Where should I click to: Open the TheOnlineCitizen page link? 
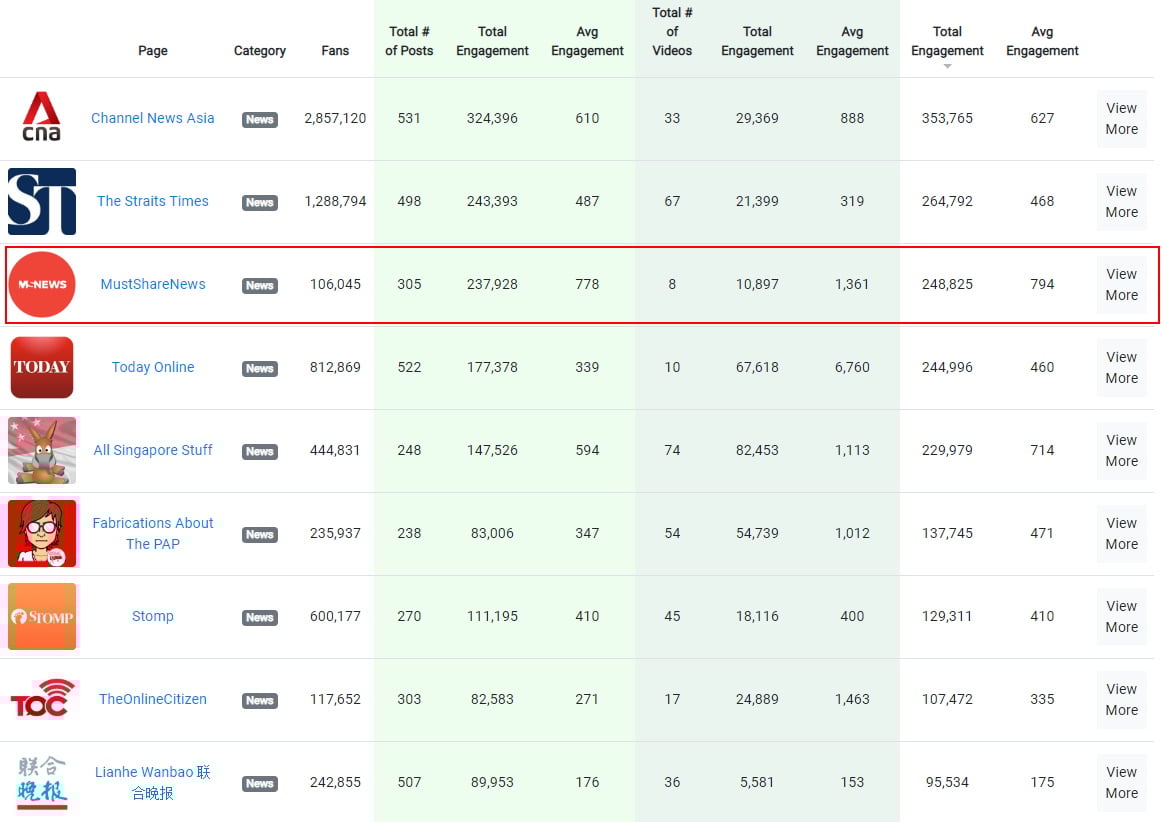(x=153, y=699)
